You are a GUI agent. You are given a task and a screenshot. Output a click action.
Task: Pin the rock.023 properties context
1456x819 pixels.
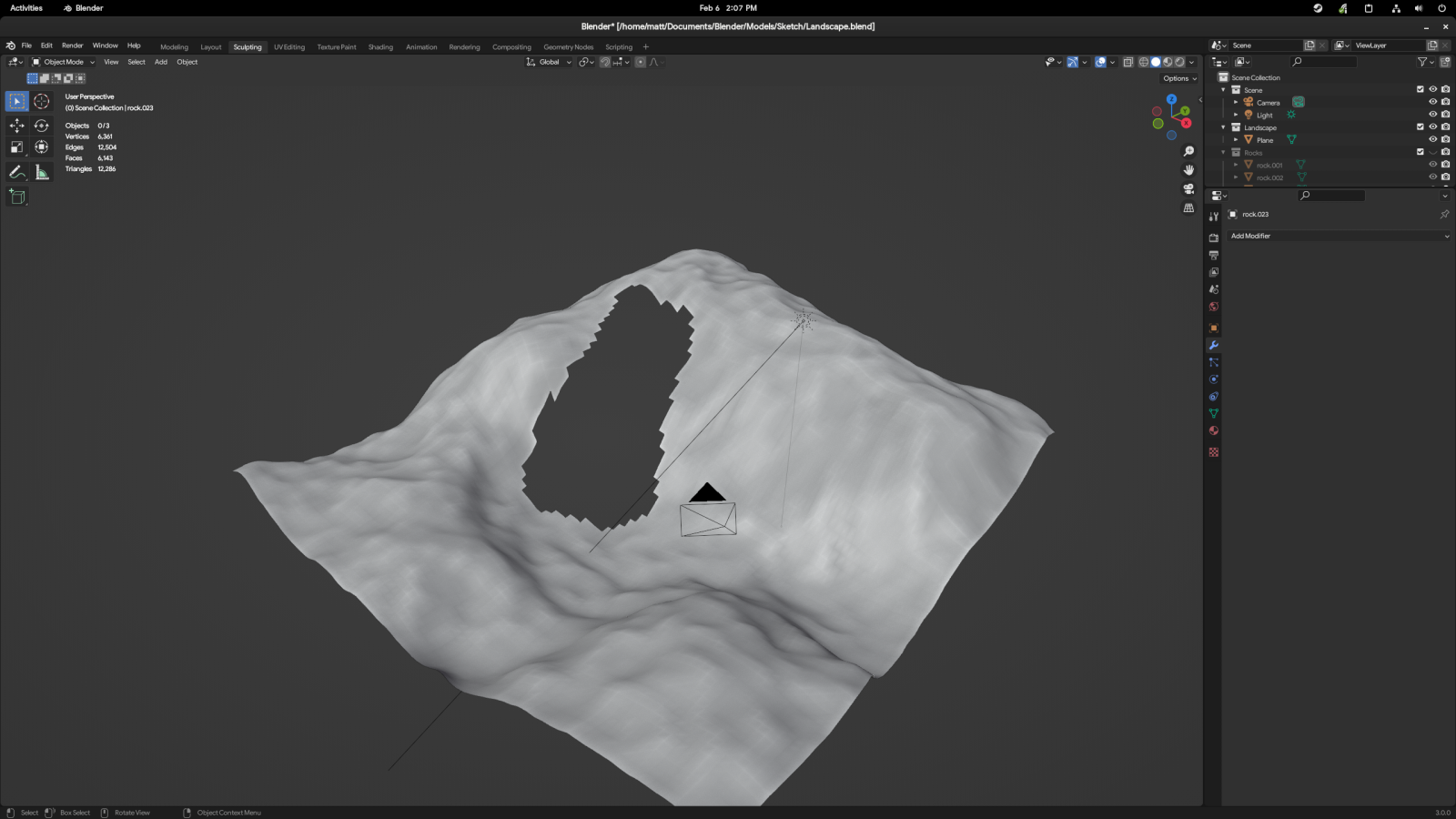1444,214
